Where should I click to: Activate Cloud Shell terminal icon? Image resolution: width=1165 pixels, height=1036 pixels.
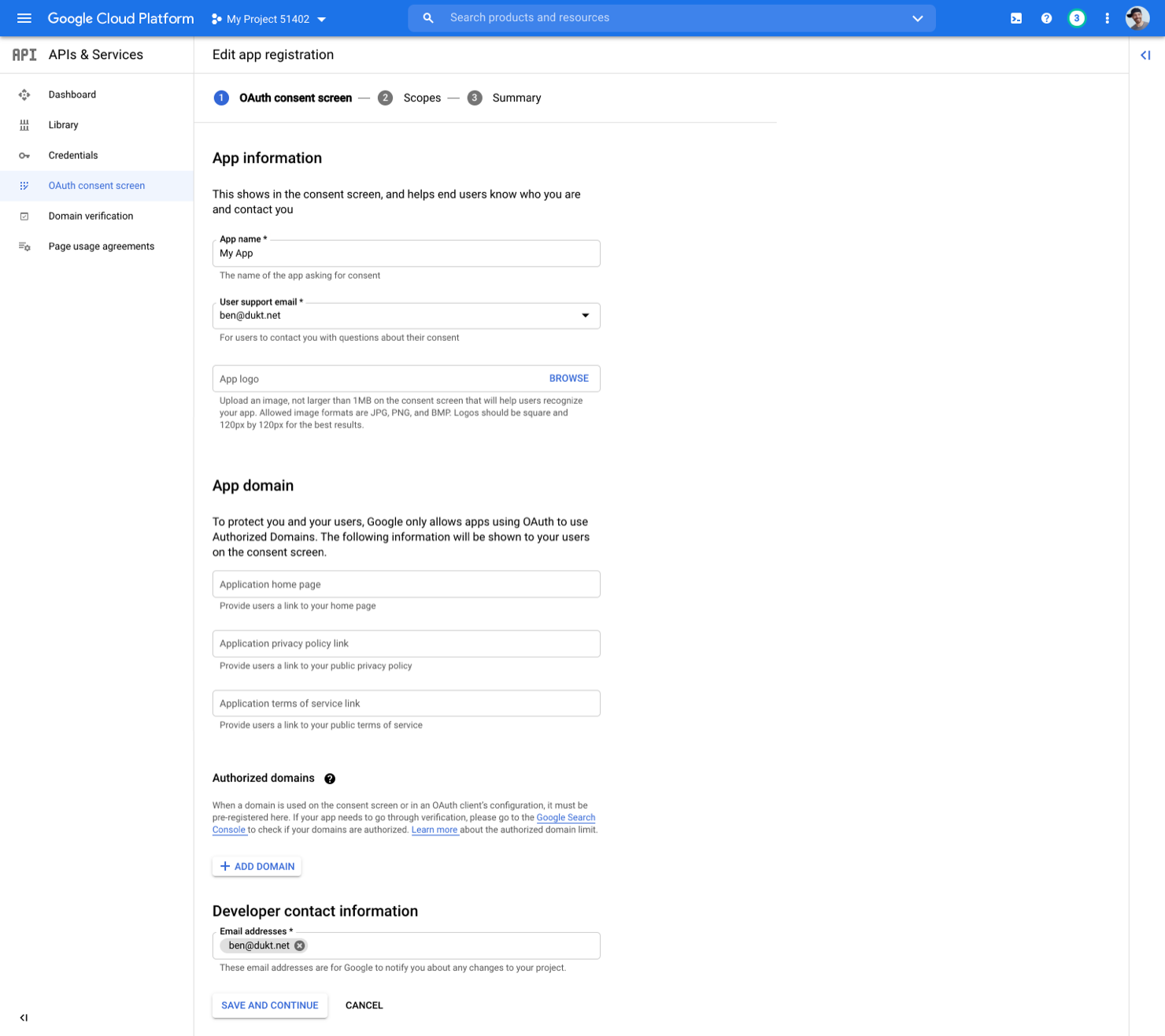[1015, 17]
